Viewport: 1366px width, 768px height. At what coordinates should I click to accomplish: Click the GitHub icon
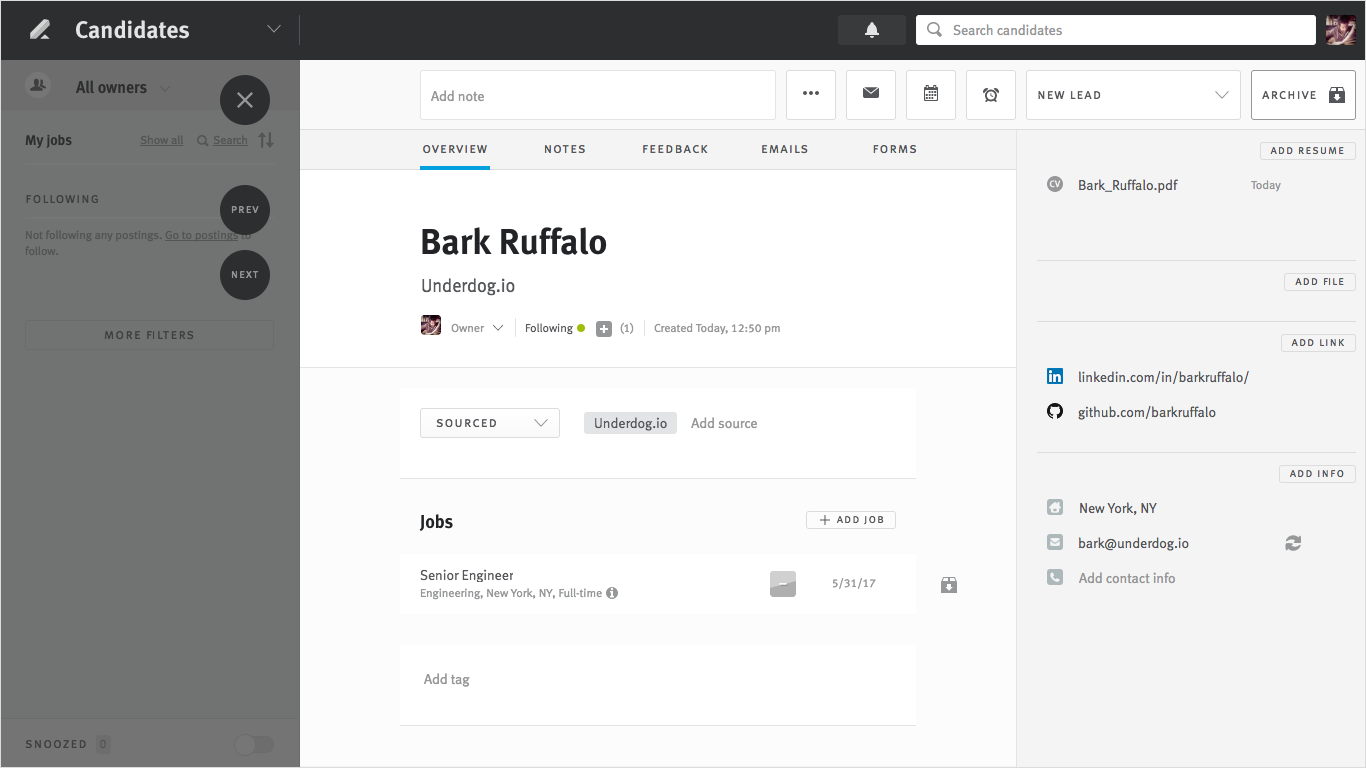point(1055,412)
